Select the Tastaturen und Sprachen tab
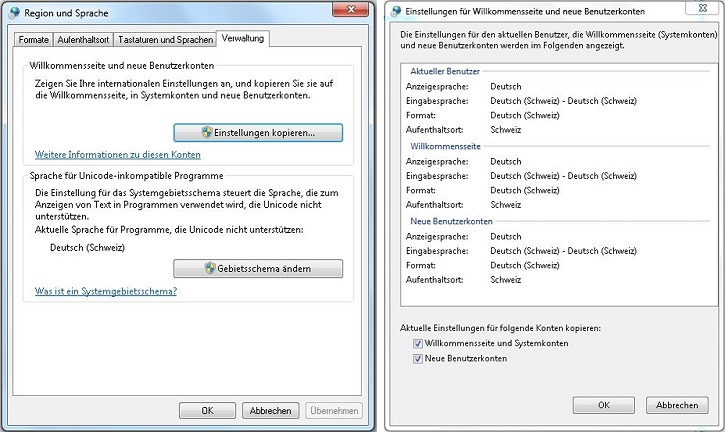The image size is (725, 432). (x=165, y=40)
